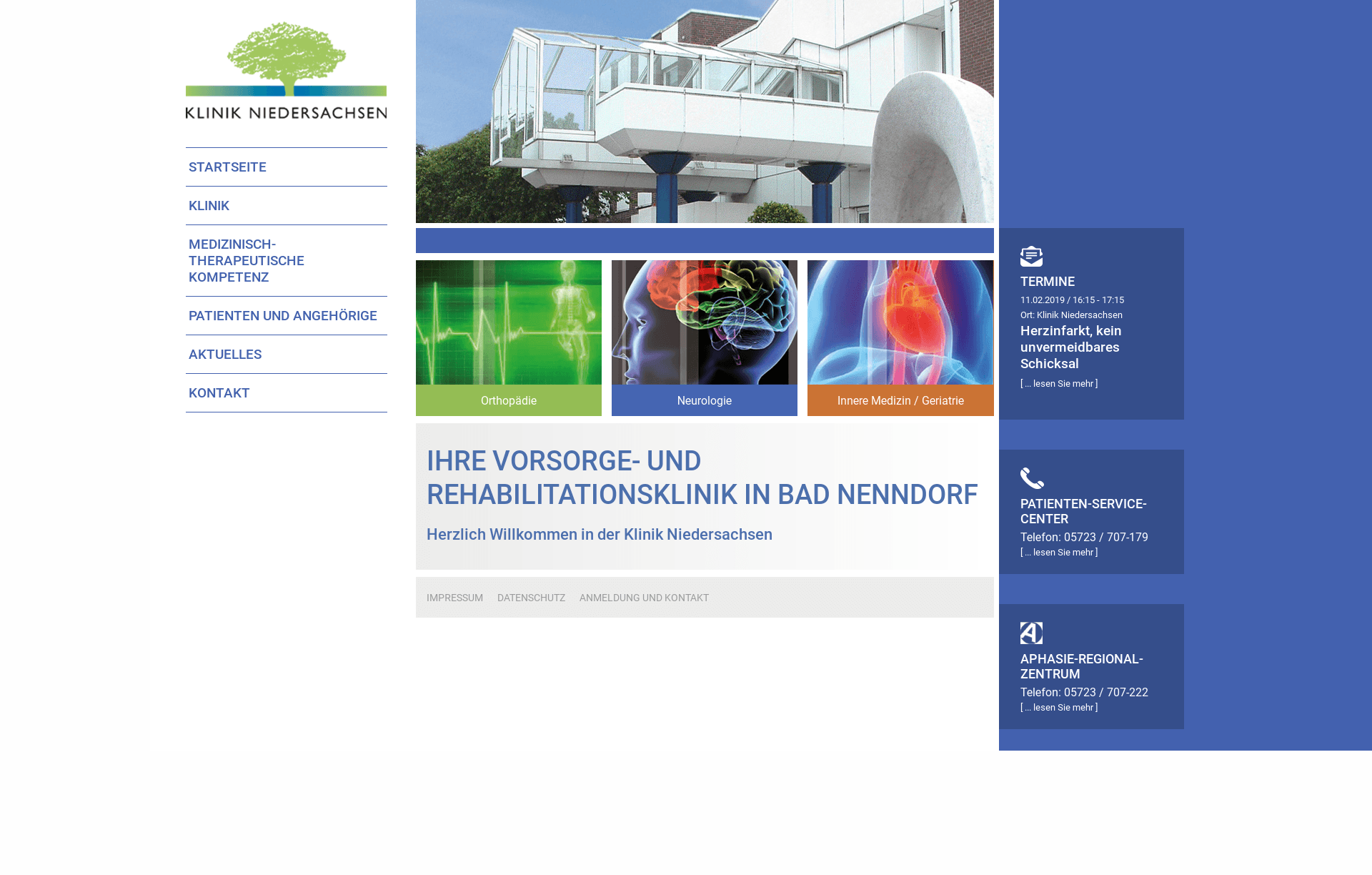Open the Datenschutz footer link

point(531,598)
